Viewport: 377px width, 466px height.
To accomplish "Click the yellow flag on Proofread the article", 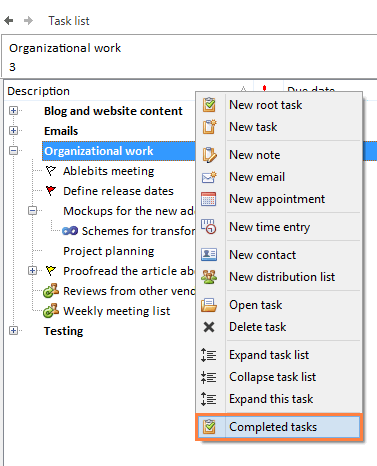I will [51, 271].
